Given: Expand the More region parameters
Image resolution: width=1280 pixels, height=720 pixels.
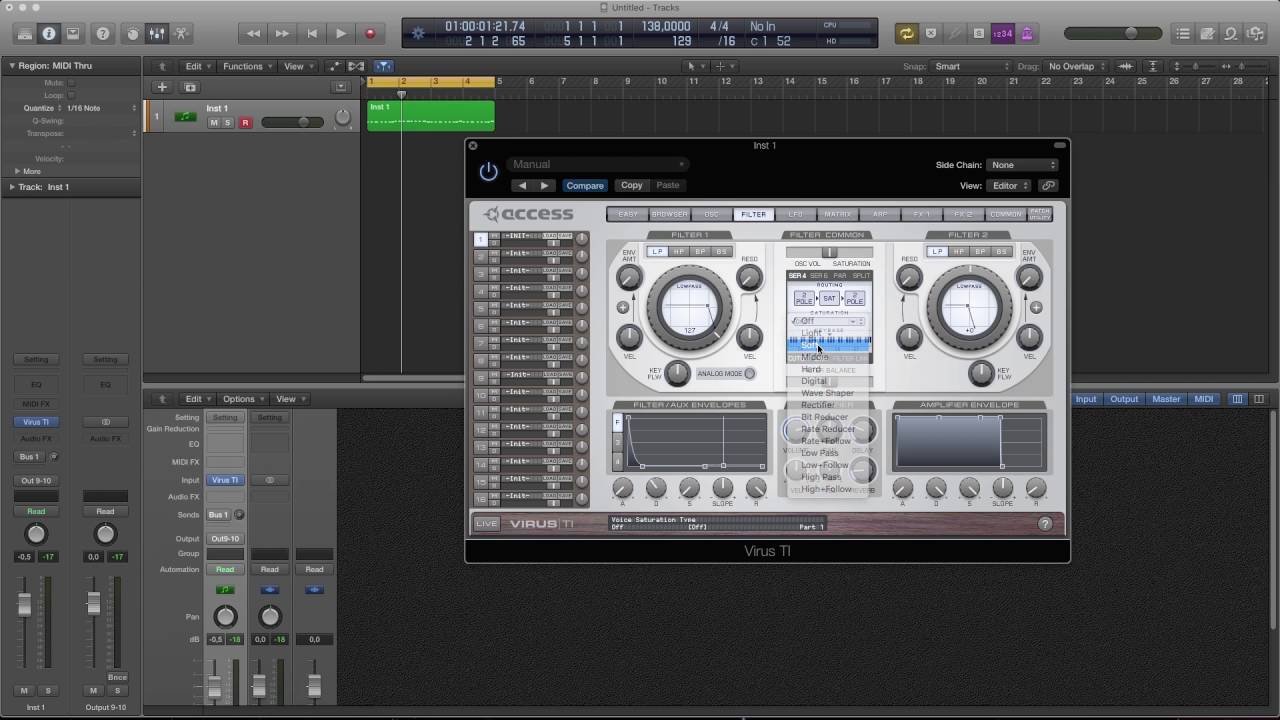Looking at the screenshot, I should pos(17,171).
